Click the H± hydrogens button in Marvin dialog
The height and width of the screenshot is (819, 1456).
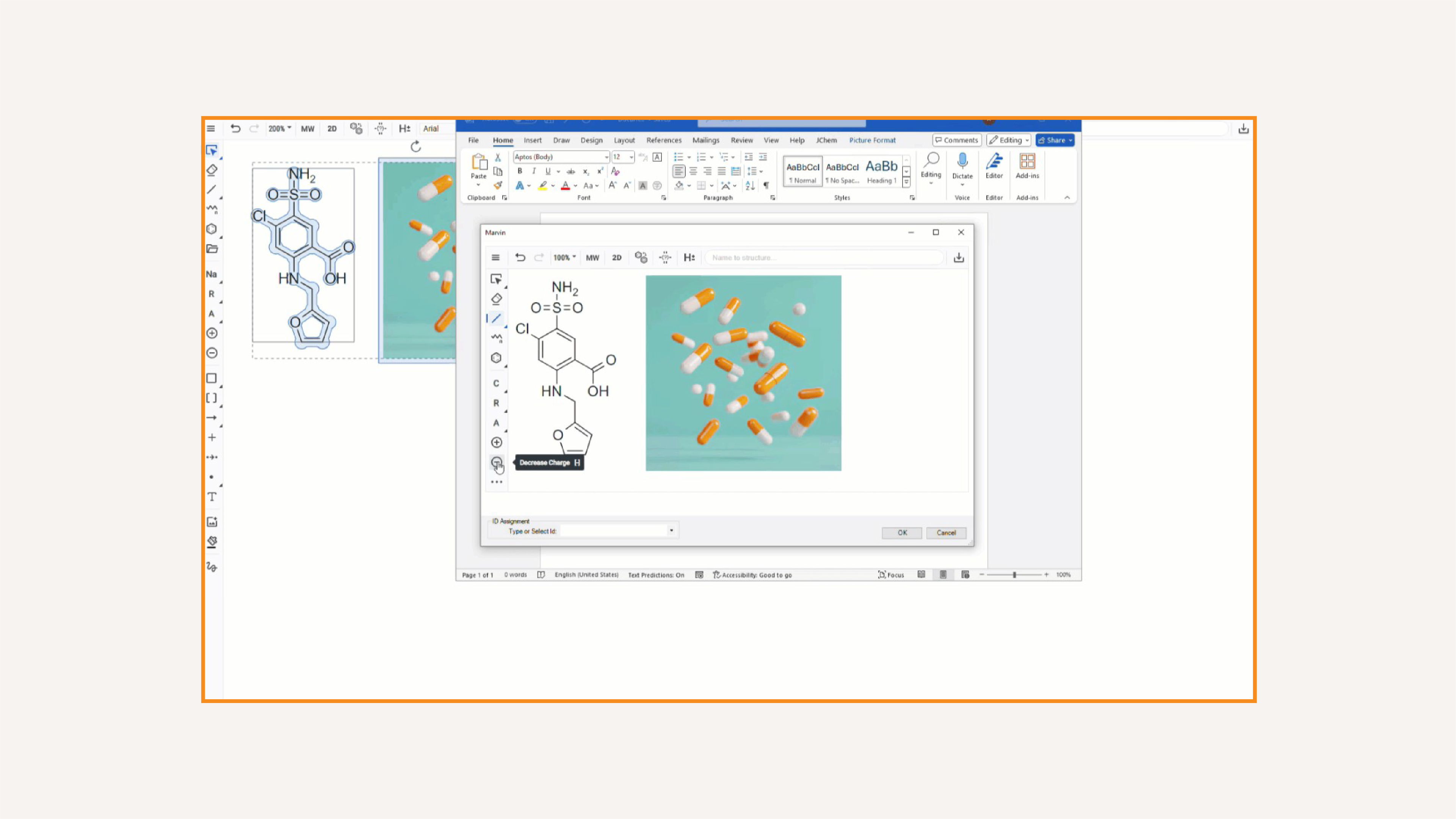[x=689, y=257]
